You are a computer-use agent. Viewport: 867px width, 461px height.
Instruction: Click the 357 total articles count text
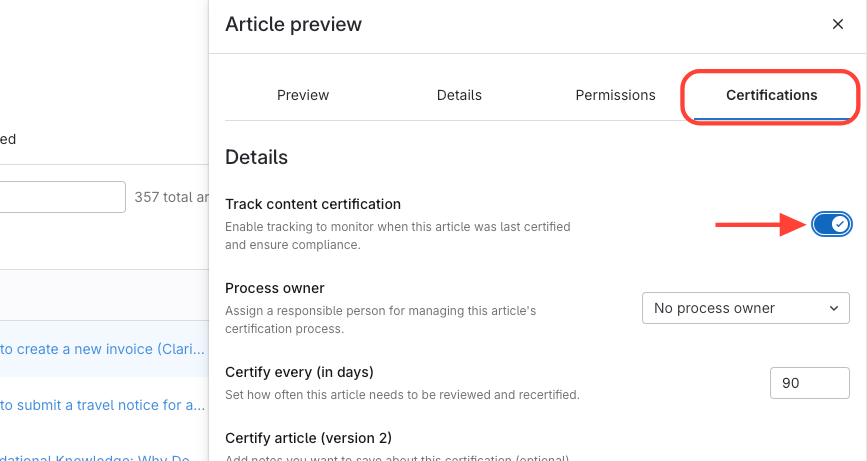tap(171, 197)
